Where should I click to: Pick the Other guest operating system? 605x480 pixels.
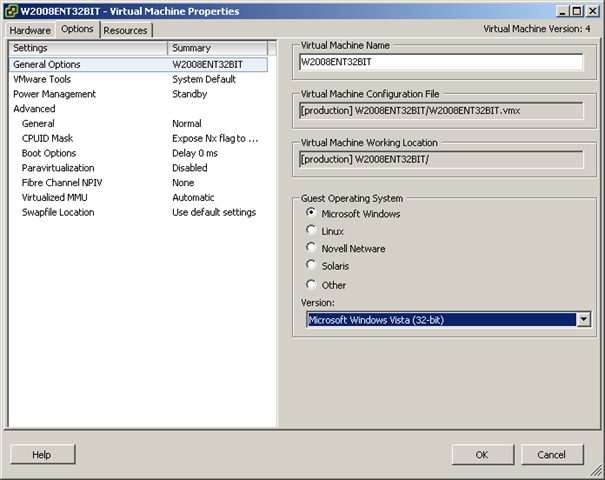[x=312, y=284]
